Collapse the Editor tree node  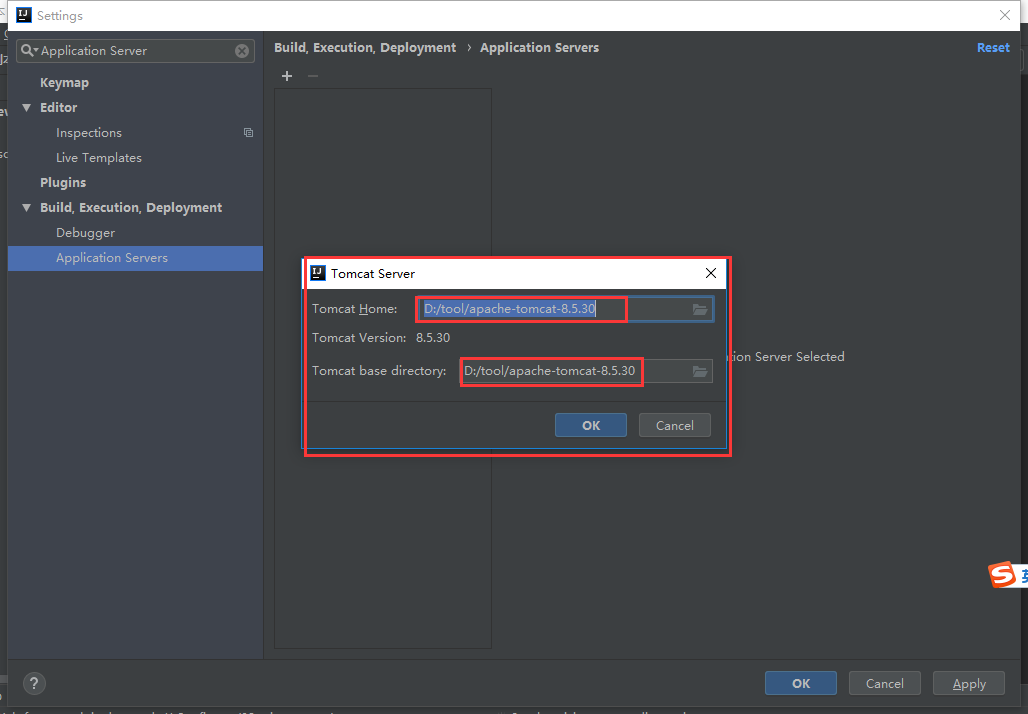pos(27,108)
